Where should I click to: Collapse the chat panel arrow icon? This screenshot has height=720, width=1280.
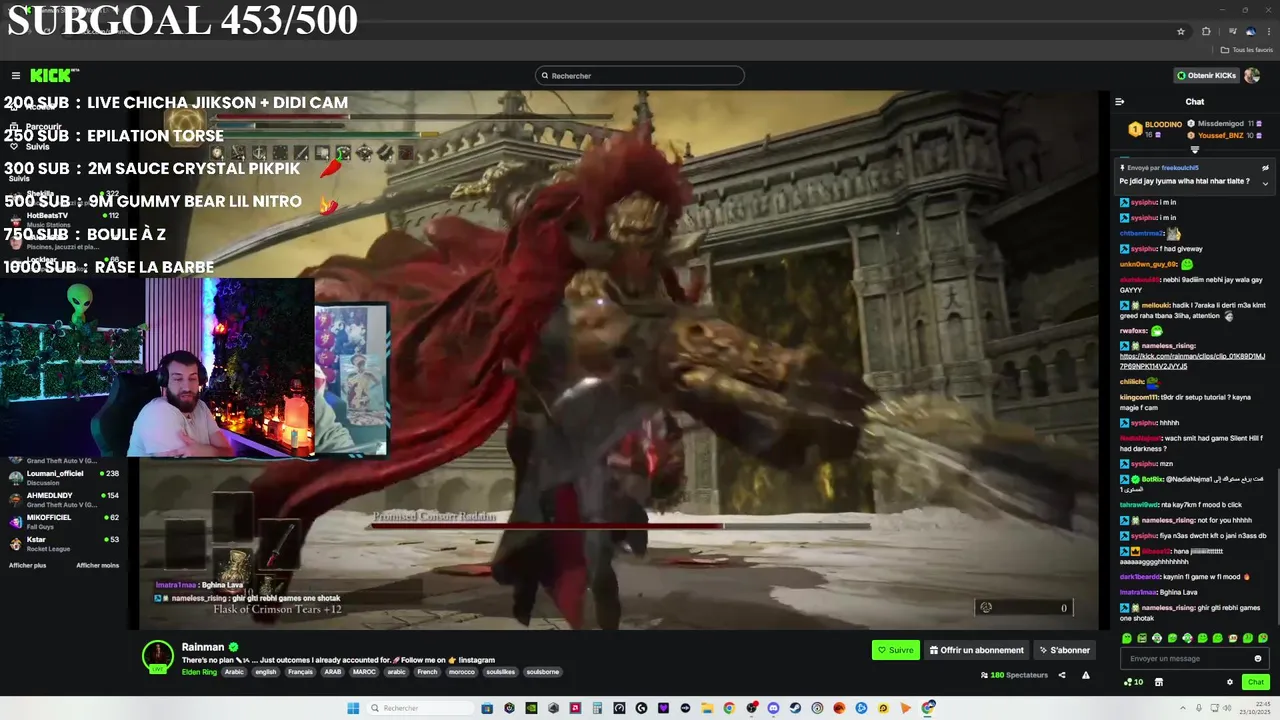[1120, 102]
